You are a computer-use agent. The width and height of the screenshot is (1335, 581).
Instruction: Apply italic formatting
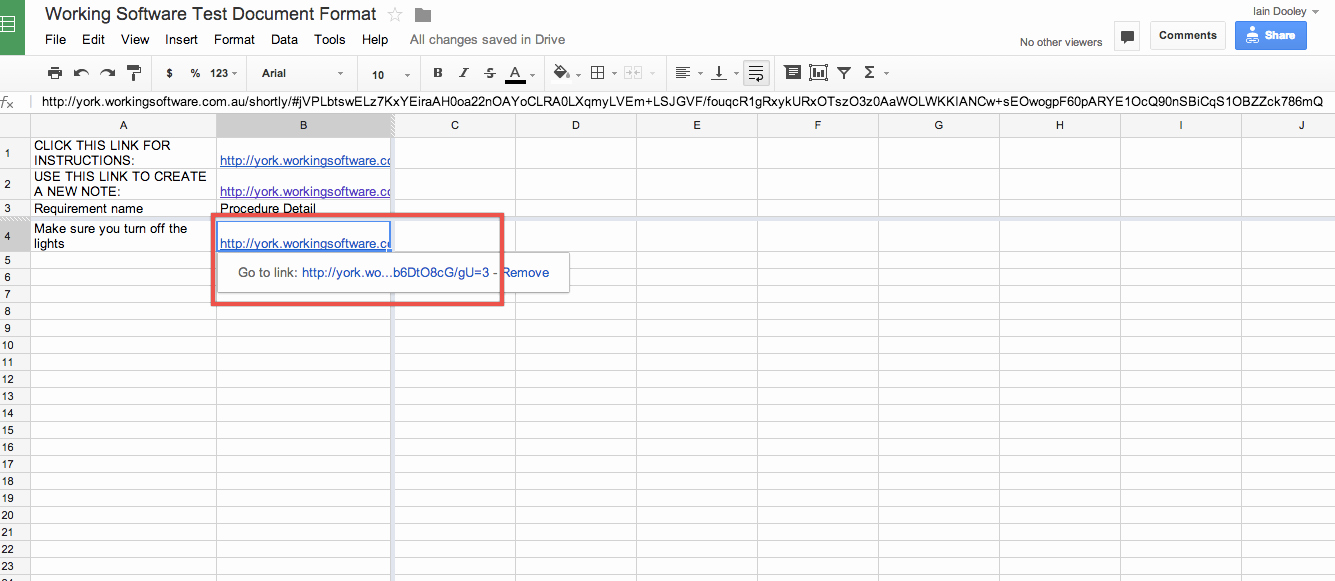point(463,73)
